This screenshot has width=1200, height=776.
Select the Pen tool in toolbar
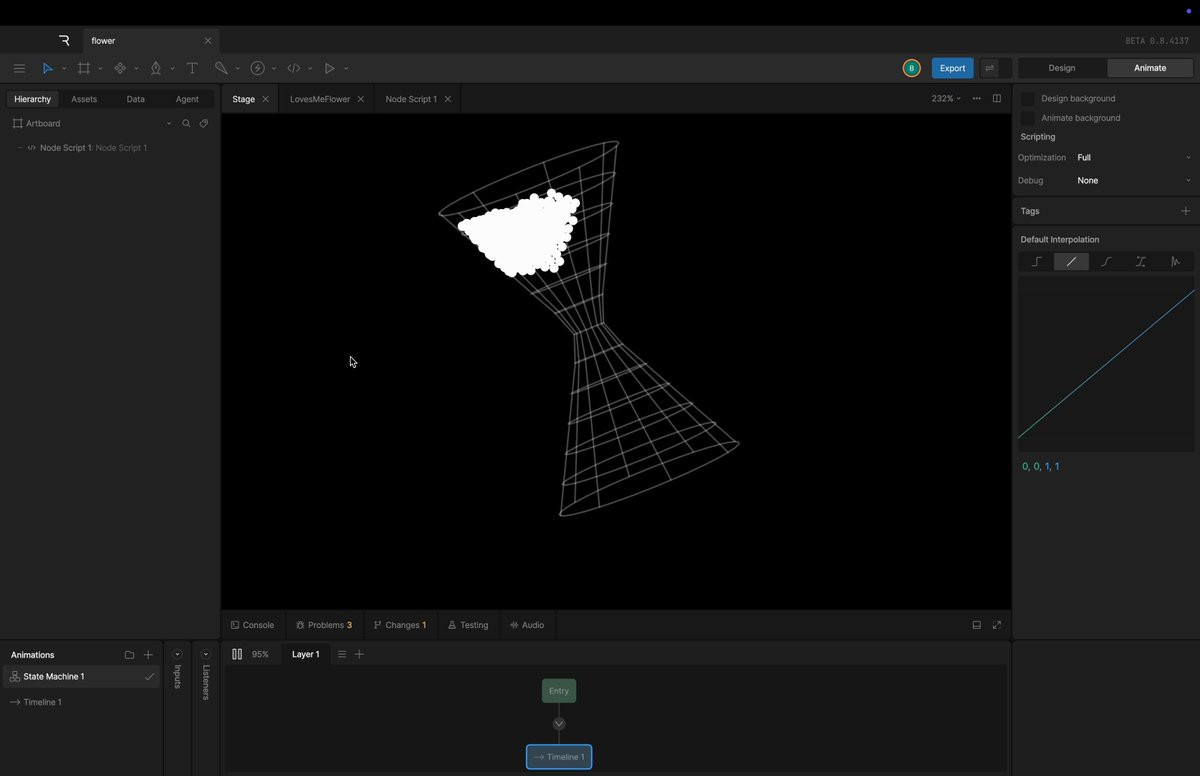coord(155,68)
